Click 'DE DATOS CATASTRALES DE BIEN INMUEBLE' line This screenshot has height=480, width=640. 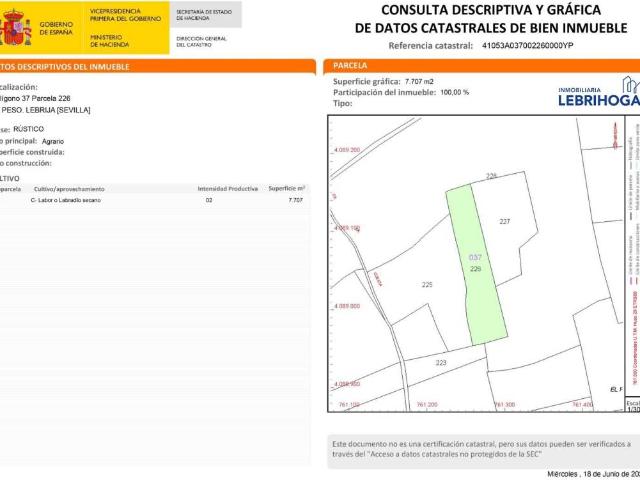pos(491,28)
